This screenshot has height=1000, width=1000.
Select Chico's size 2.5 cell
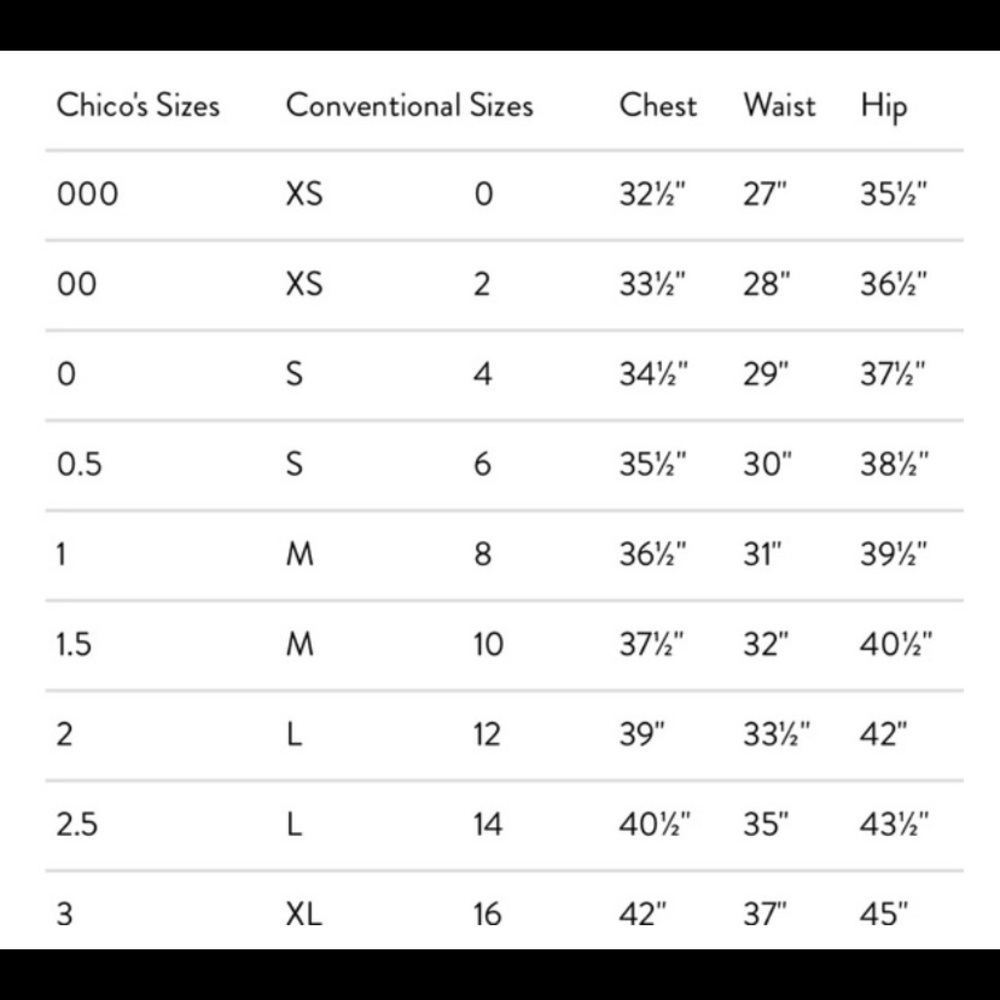click(x=77, y=824)
